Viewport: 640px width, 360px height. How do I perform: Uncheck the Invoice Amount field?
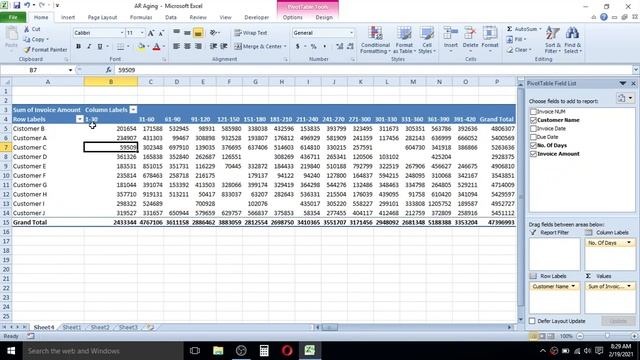coord(533,154)
